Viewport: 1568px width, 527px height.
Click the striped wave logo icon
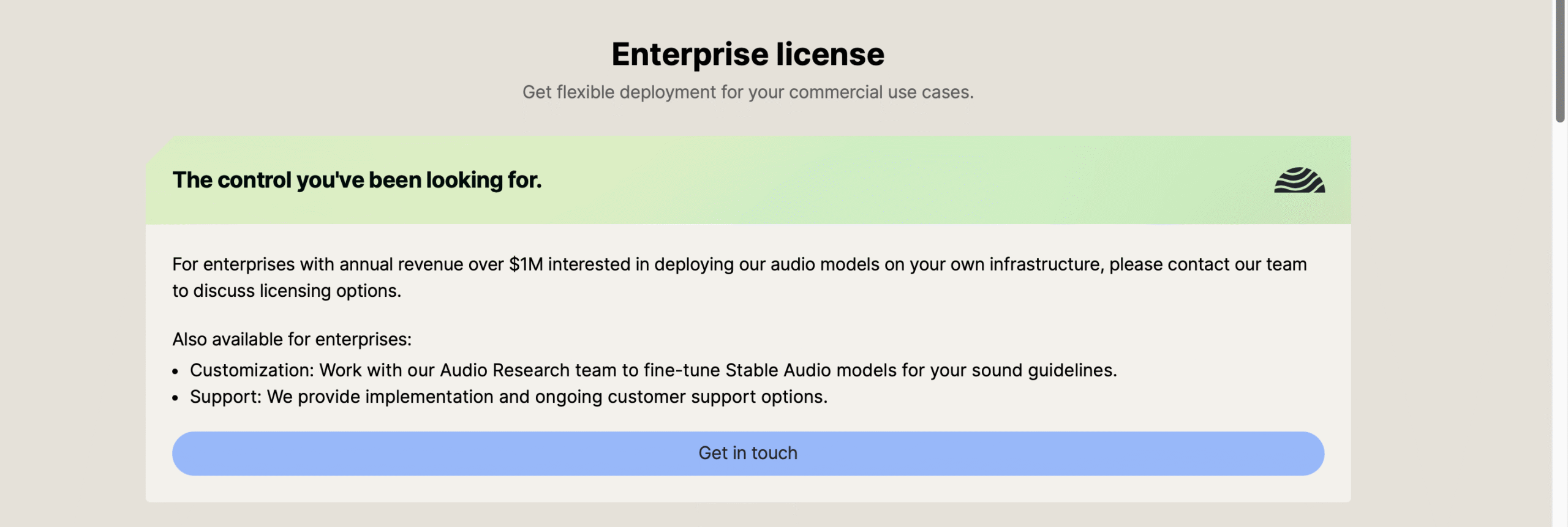pos(1299,181)
